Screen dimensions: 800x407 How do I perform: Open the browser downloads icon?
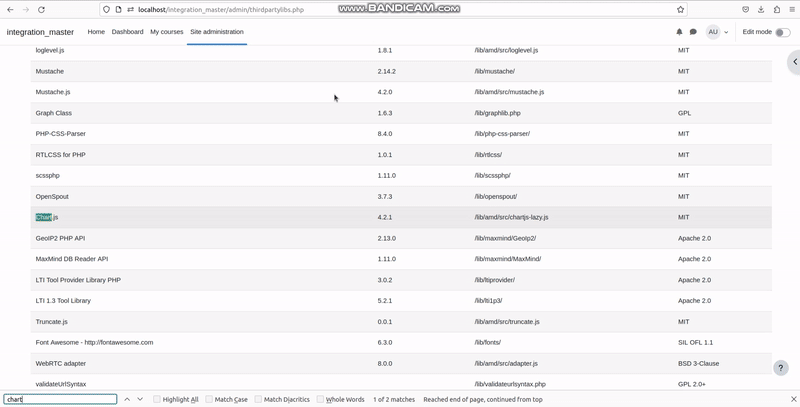click(x=761, y=10)
